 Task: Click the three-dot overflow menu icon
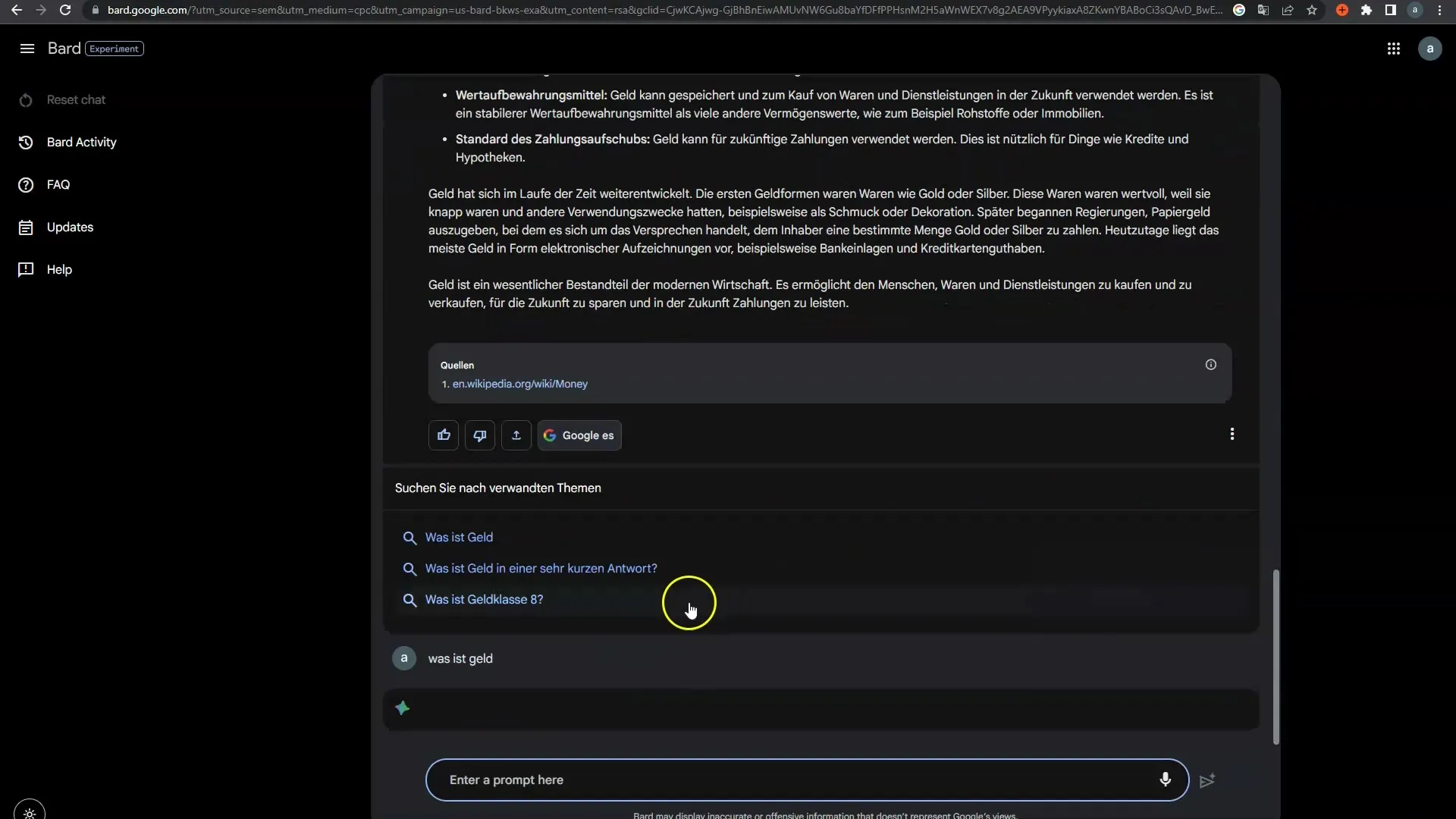[x=1232, y=434]
